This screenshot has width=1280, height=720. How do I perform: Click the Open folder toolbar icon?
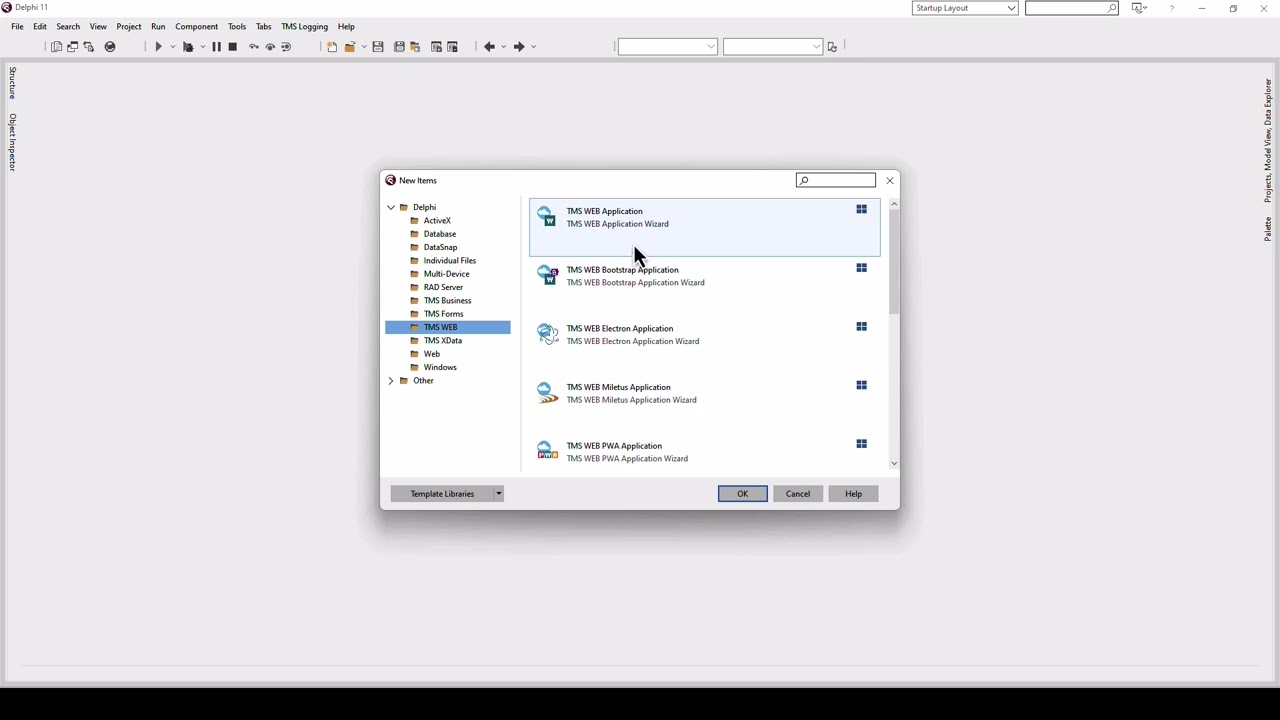(350, 47)
